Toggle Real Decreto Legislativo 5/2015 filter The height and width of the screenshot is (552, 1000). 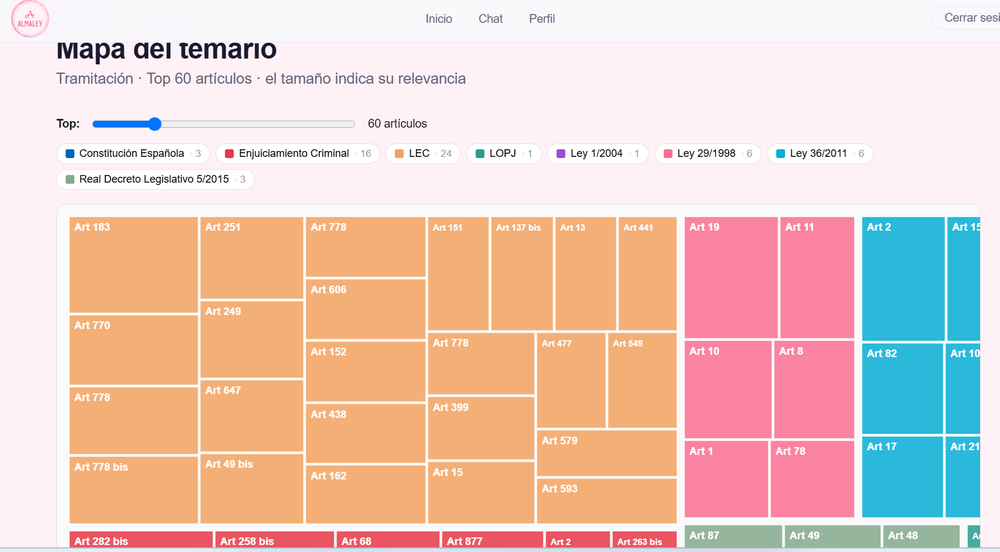pos(156,179)
